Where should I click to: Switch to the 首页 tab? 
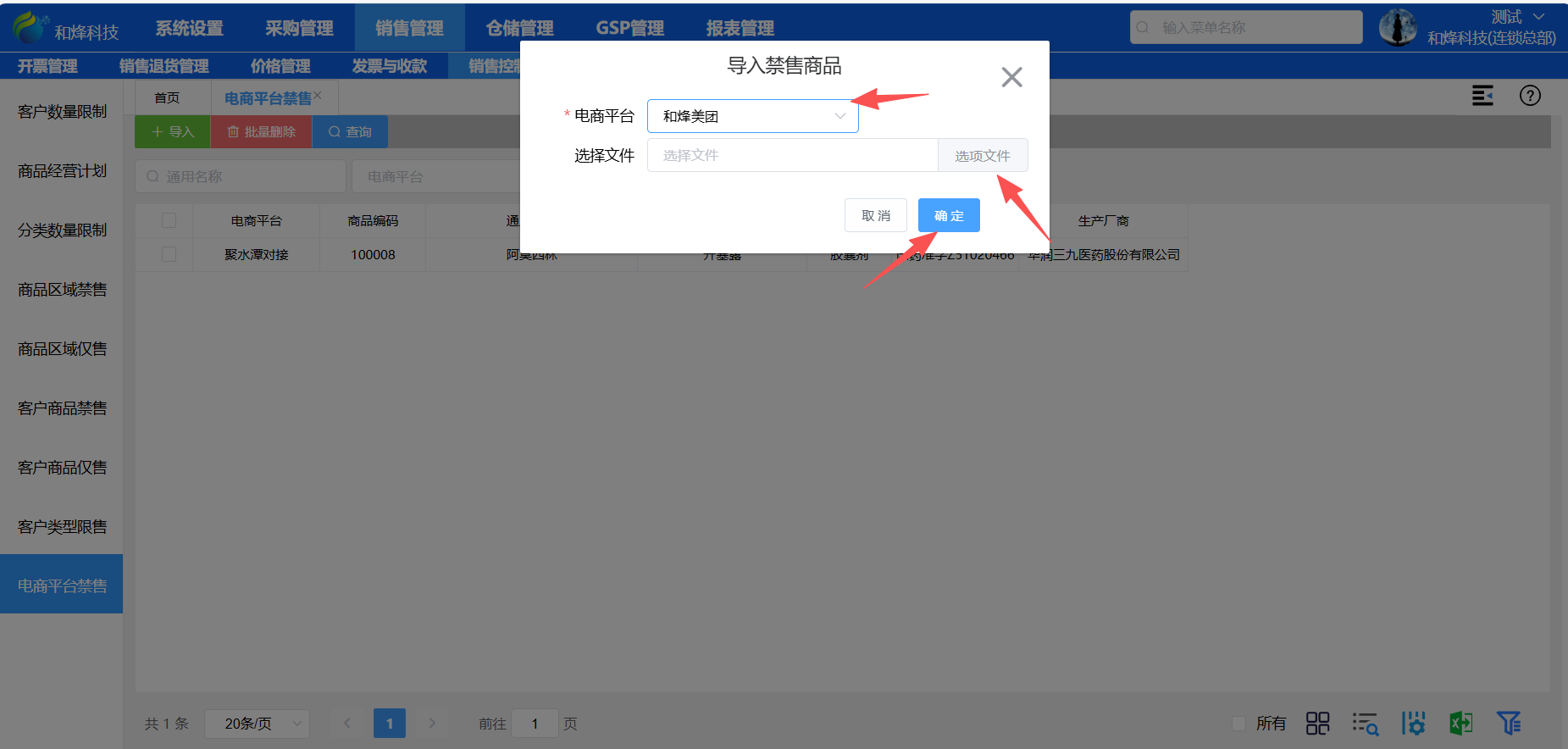pos(167,98)
